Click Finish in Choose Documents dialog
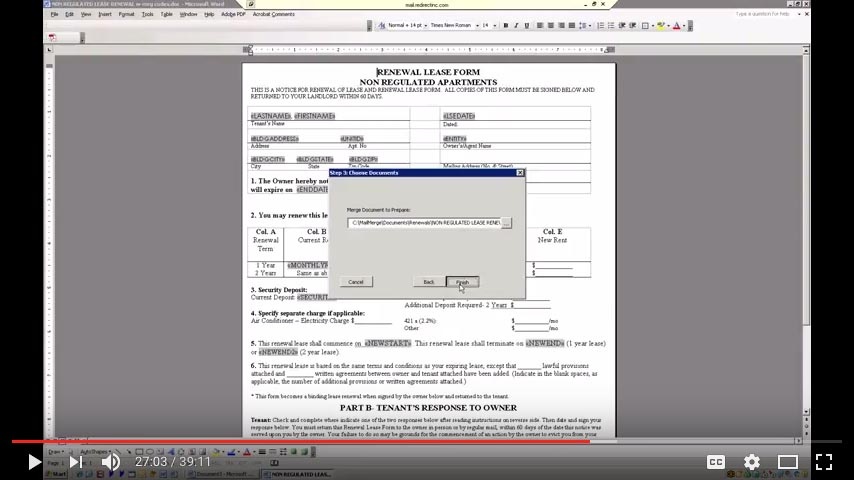854x480 pixels. [462, 282]
